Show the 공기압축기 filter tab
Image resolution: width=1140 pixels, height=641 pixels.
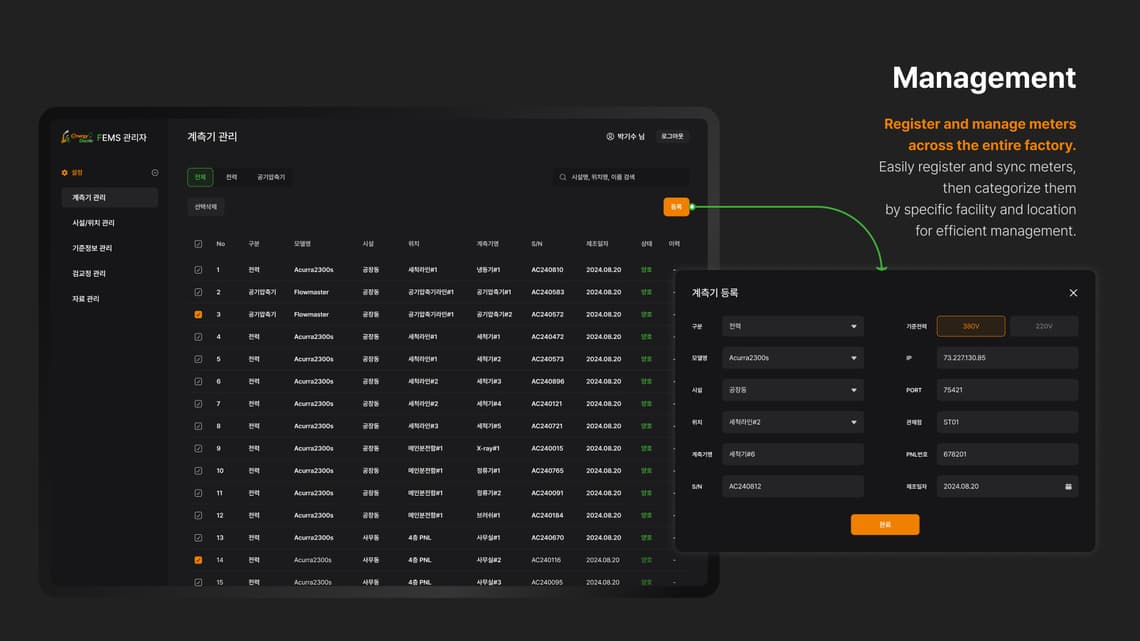pyautogui.click(x=271, y=177)
